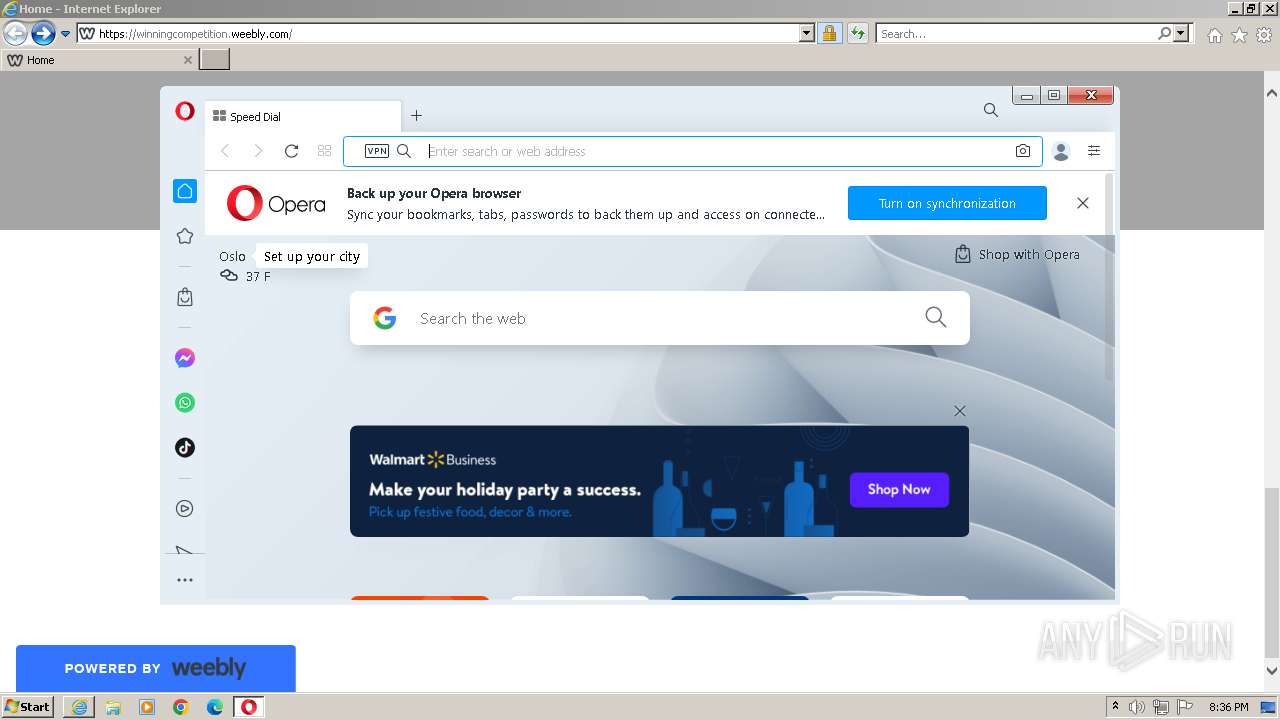Click the IE search box
The image size is (1280, 720).
point(1017,33)
